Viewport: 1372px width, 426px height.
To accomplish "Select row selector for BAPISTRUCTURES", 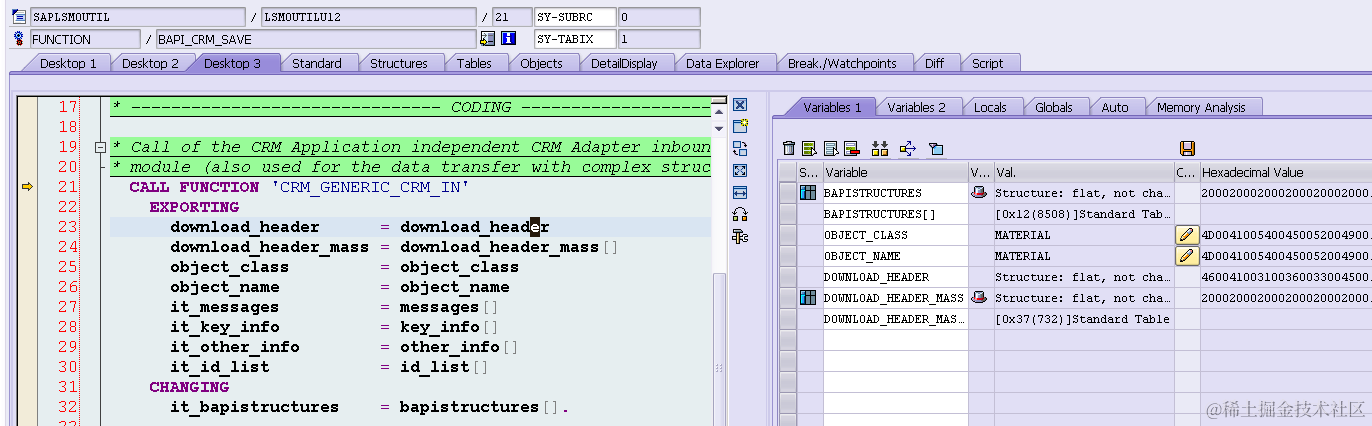I will [787, 193].
